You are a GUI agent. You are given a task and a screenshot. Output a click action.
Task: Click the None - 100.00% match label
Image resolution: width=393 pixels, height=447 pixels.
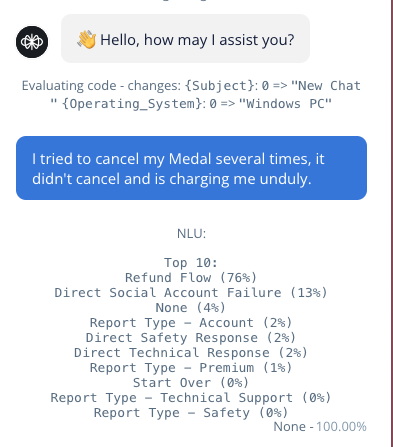click(x=320, y=427)
